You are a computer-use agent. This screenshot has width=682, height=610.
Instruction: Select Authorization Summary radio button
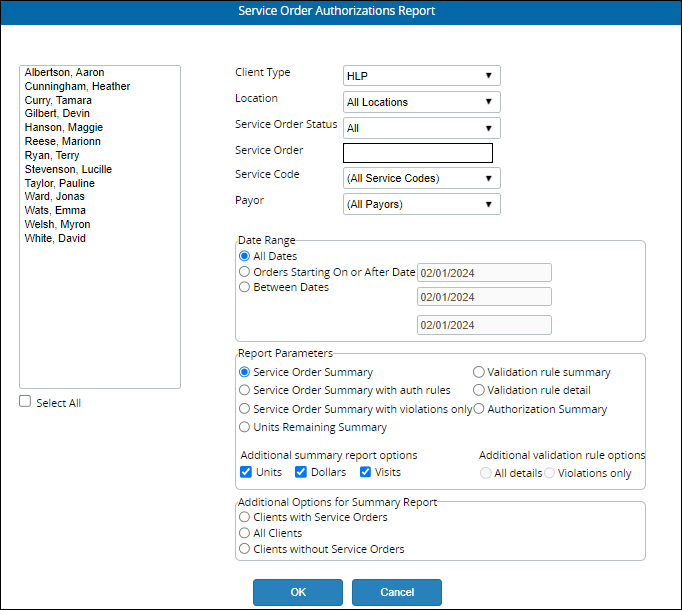tap(478, 409)
